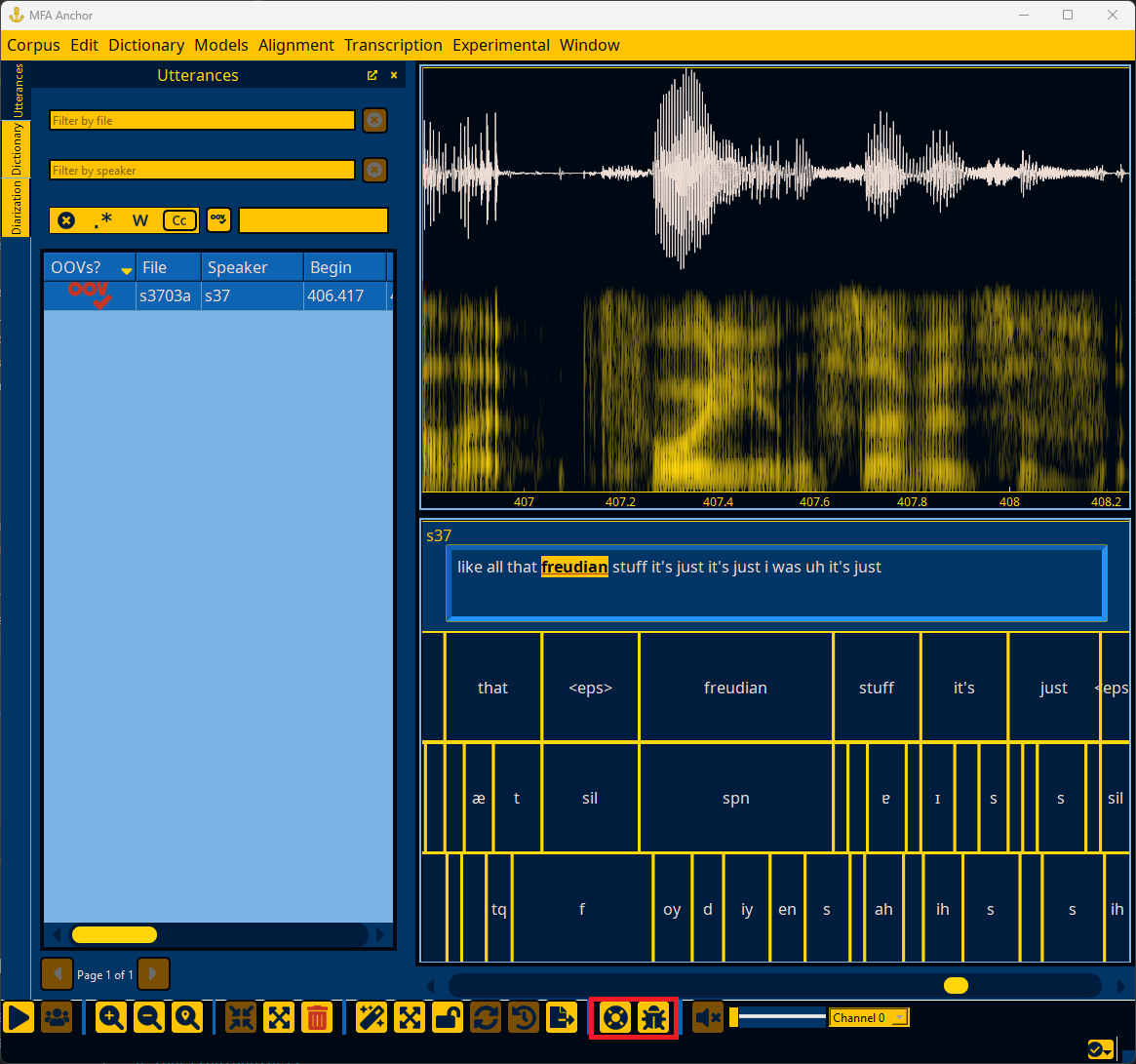
Task: Click the scroll right arrow of timeline scrollbar
Action: 1121,986
